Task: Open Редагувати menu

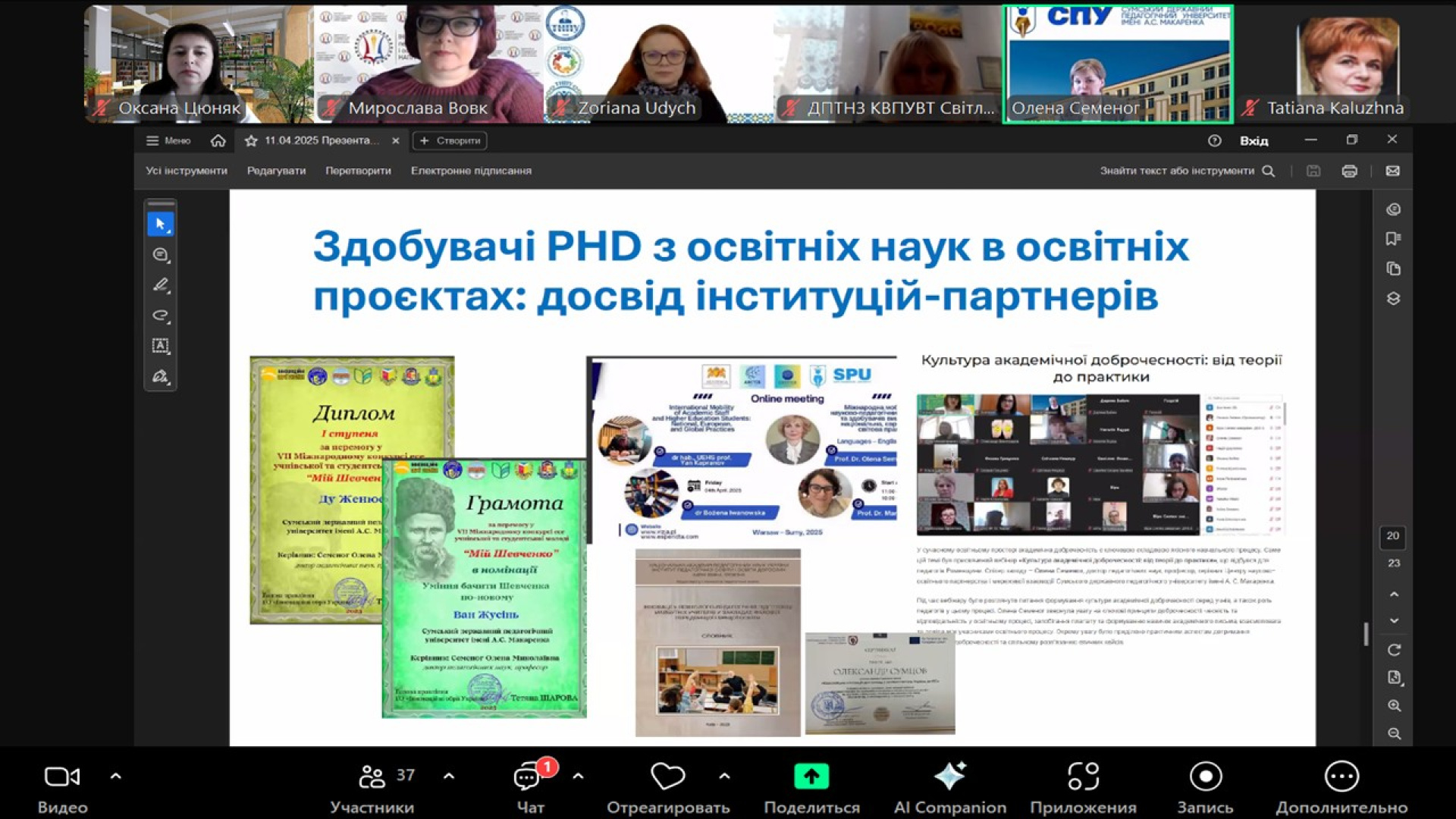Action: pyautogui.click(x=276, y=171)
